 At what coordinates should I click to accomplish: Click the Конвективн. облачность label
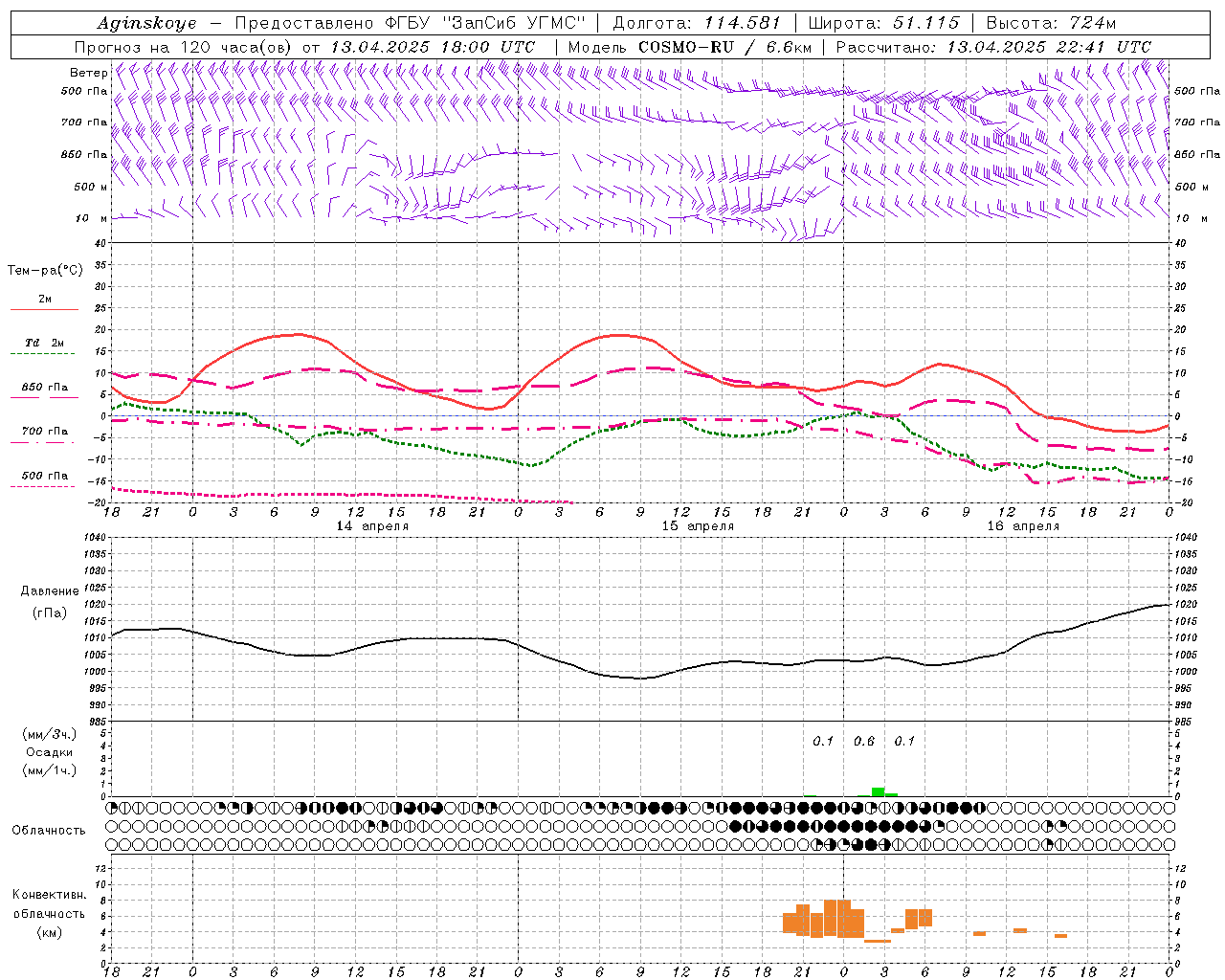pyautogui.click(x=49, y=903)
